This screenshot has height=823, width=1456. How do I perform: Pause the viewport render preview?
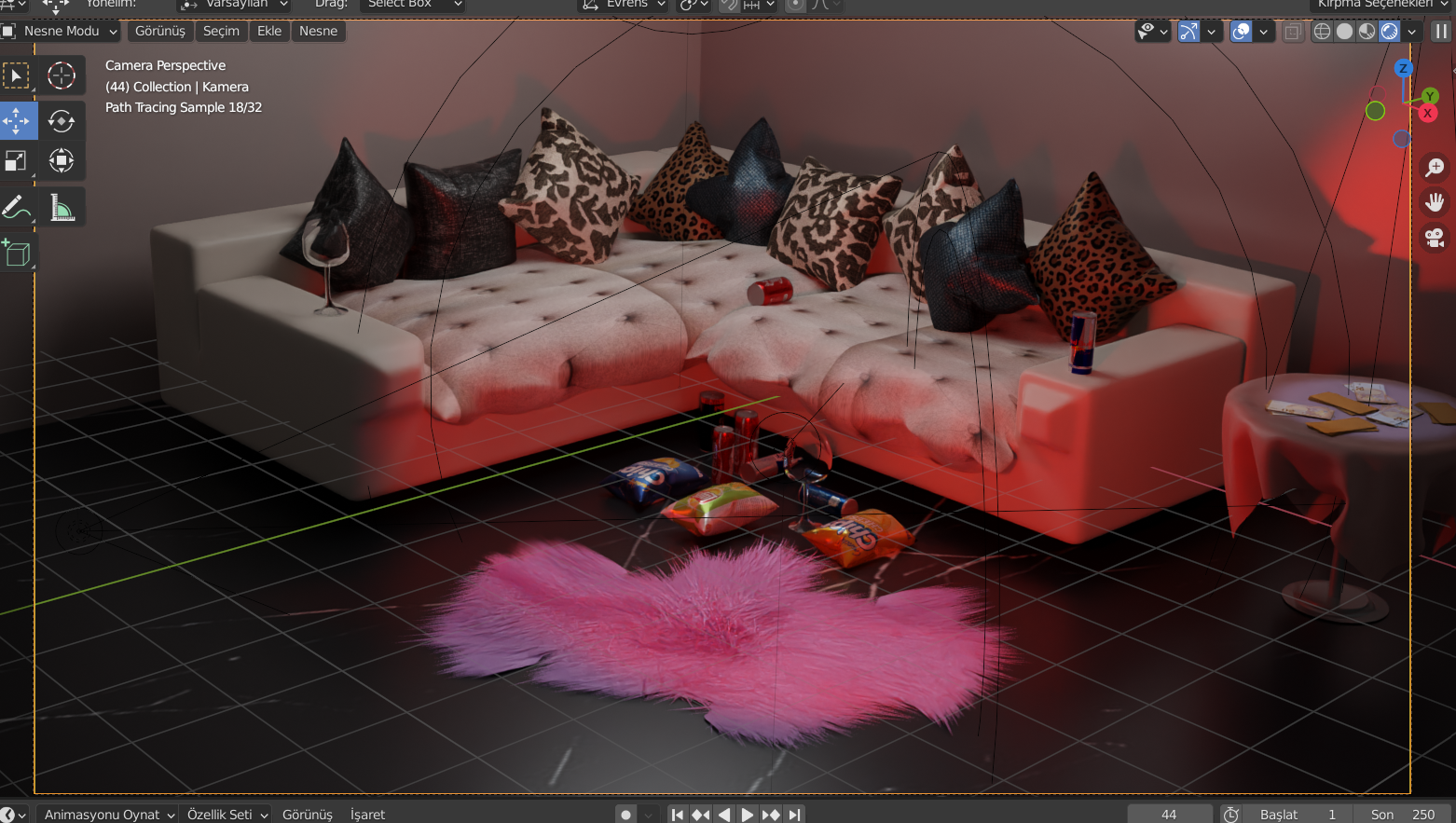[1441, 32]
